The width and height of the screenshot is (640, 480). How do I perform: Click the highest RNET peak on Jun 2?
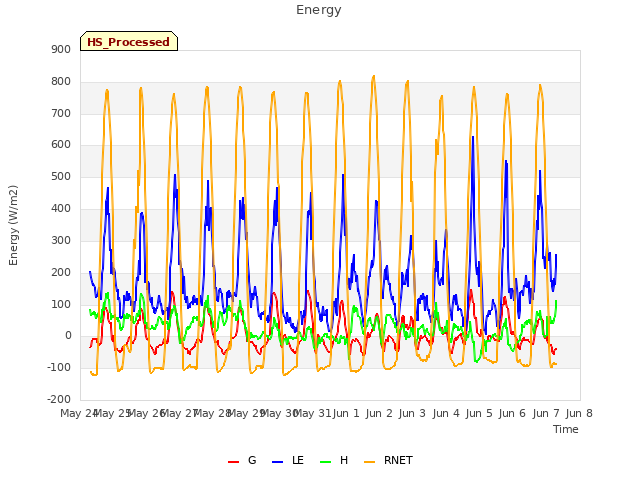373,76
